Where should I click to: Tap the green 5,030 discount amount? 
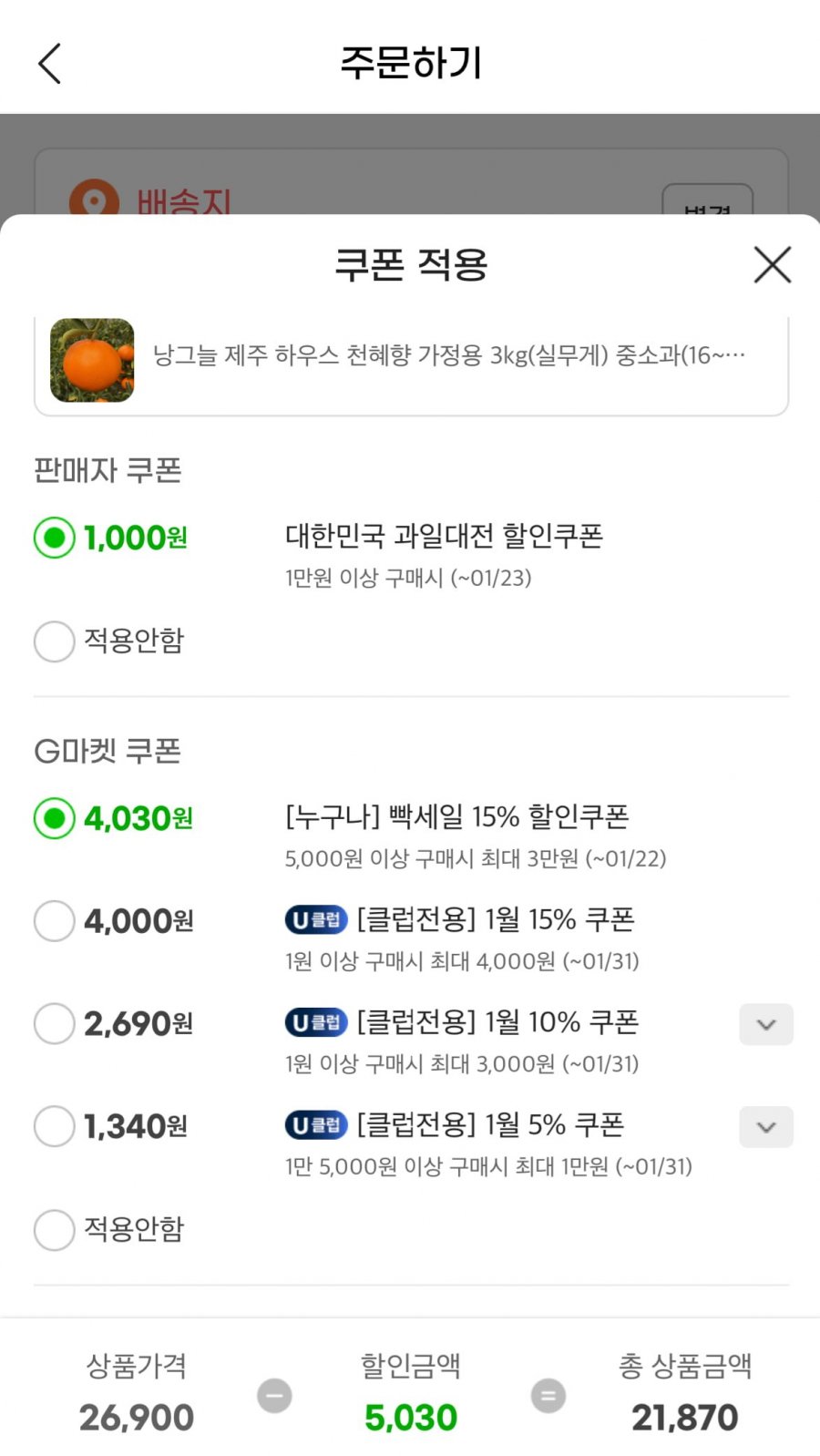(411, 1417)
